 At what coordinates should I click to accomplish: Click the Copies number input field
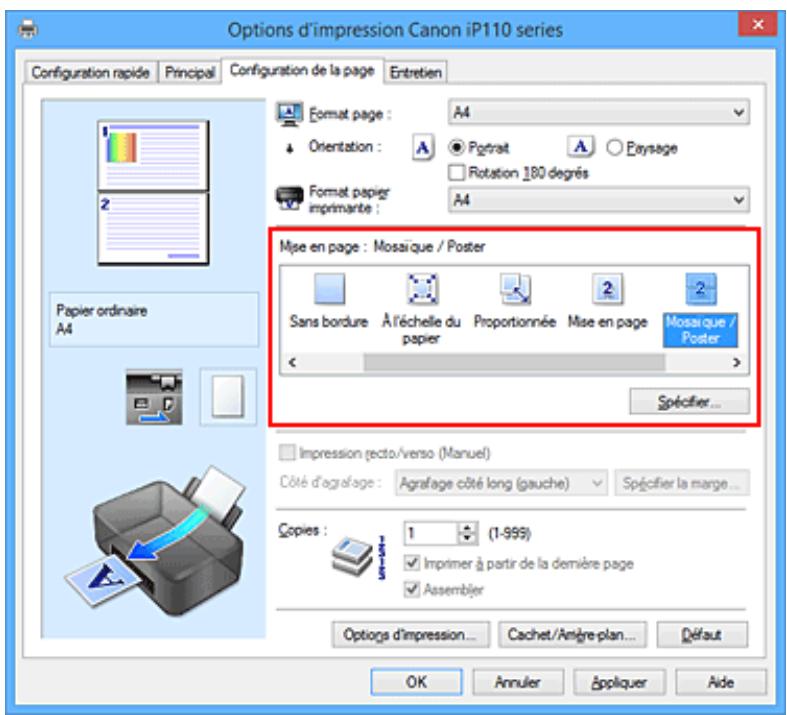point(431,533)
